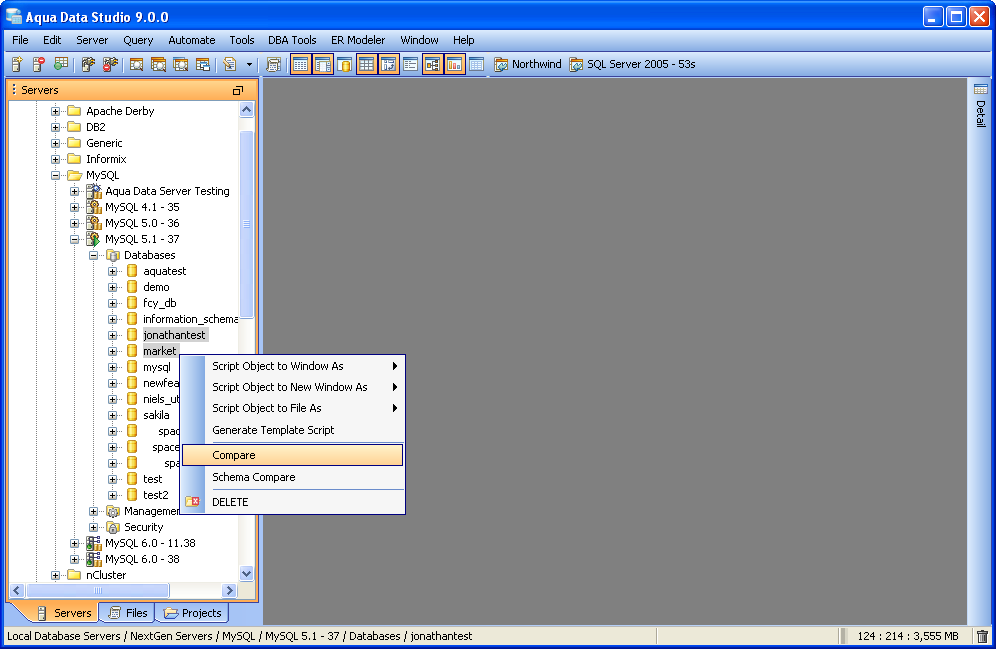
Task: Click the server icon with red minus
Action: (39, 64)
